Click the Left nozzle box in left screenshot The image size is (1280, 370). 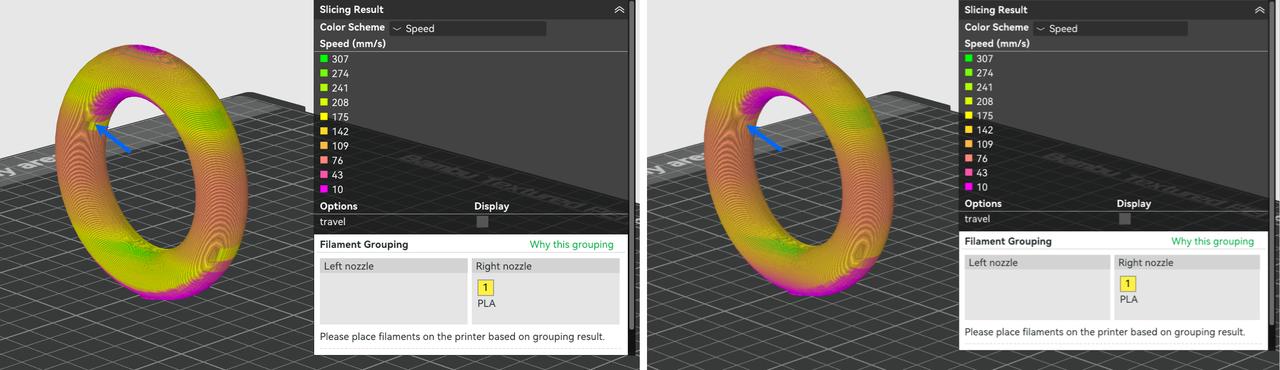coord(393,291)
